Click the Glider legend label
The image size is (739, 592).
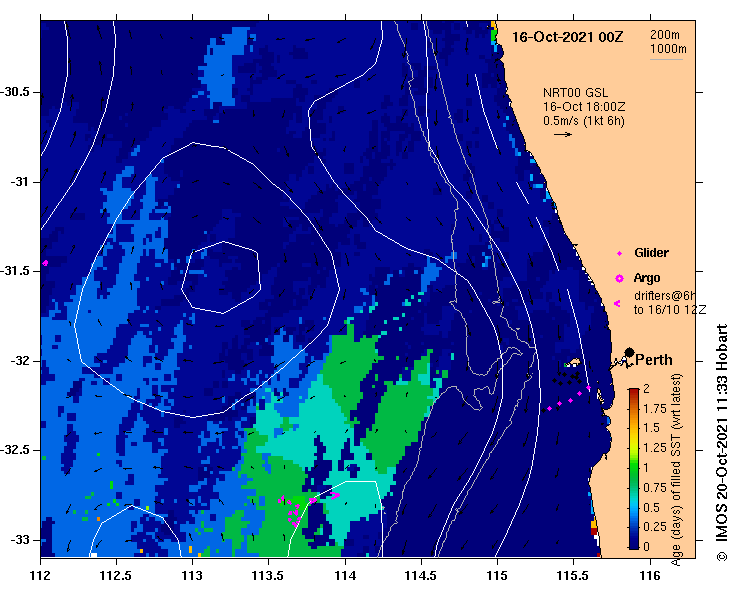point(651,253)
